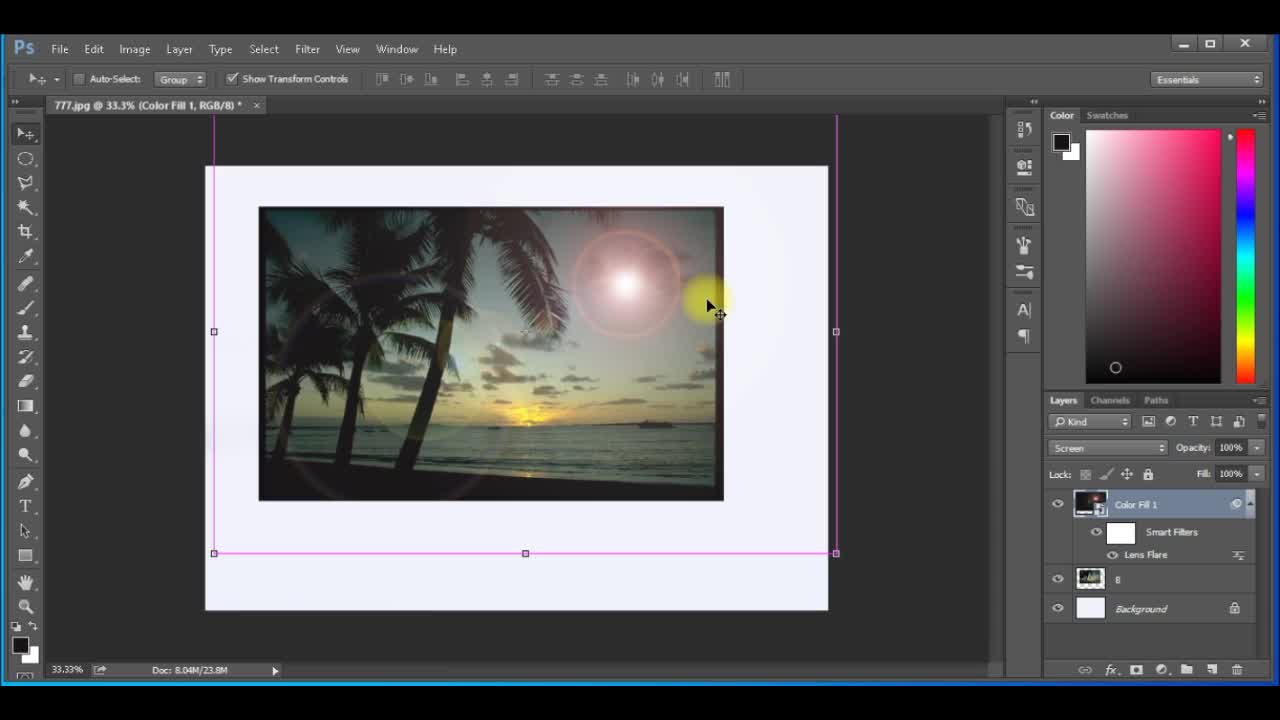Select the Magic Wand tool
This screenshot has height=720, width=1280.
coord(25,207)
